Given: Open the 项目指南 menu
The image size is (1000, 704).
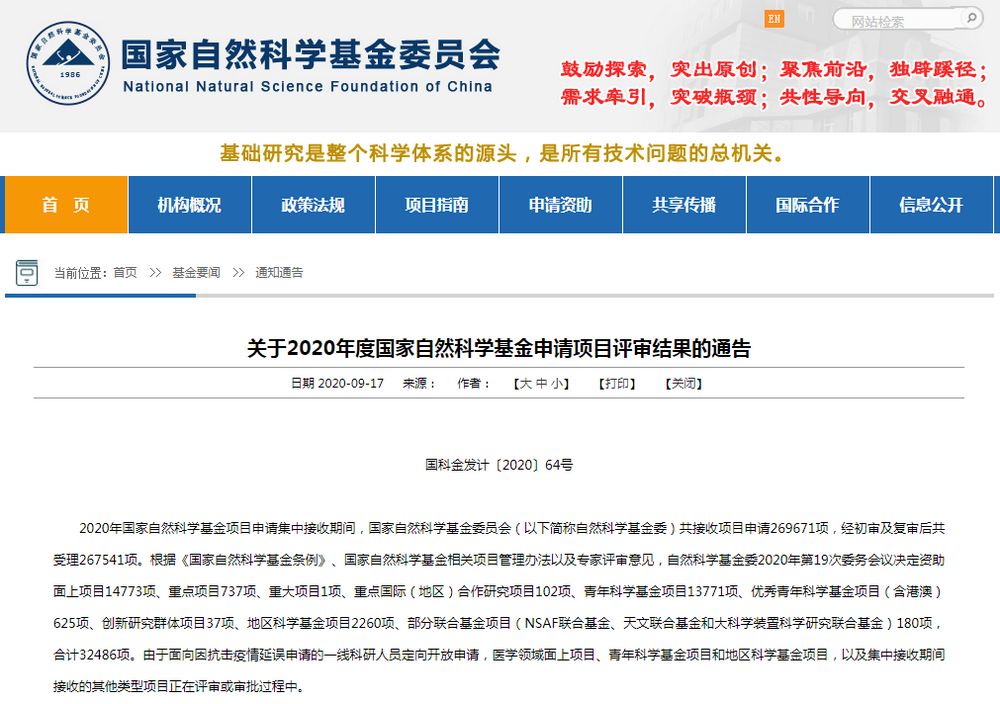Looking at the screenshot, I should 437,205.
